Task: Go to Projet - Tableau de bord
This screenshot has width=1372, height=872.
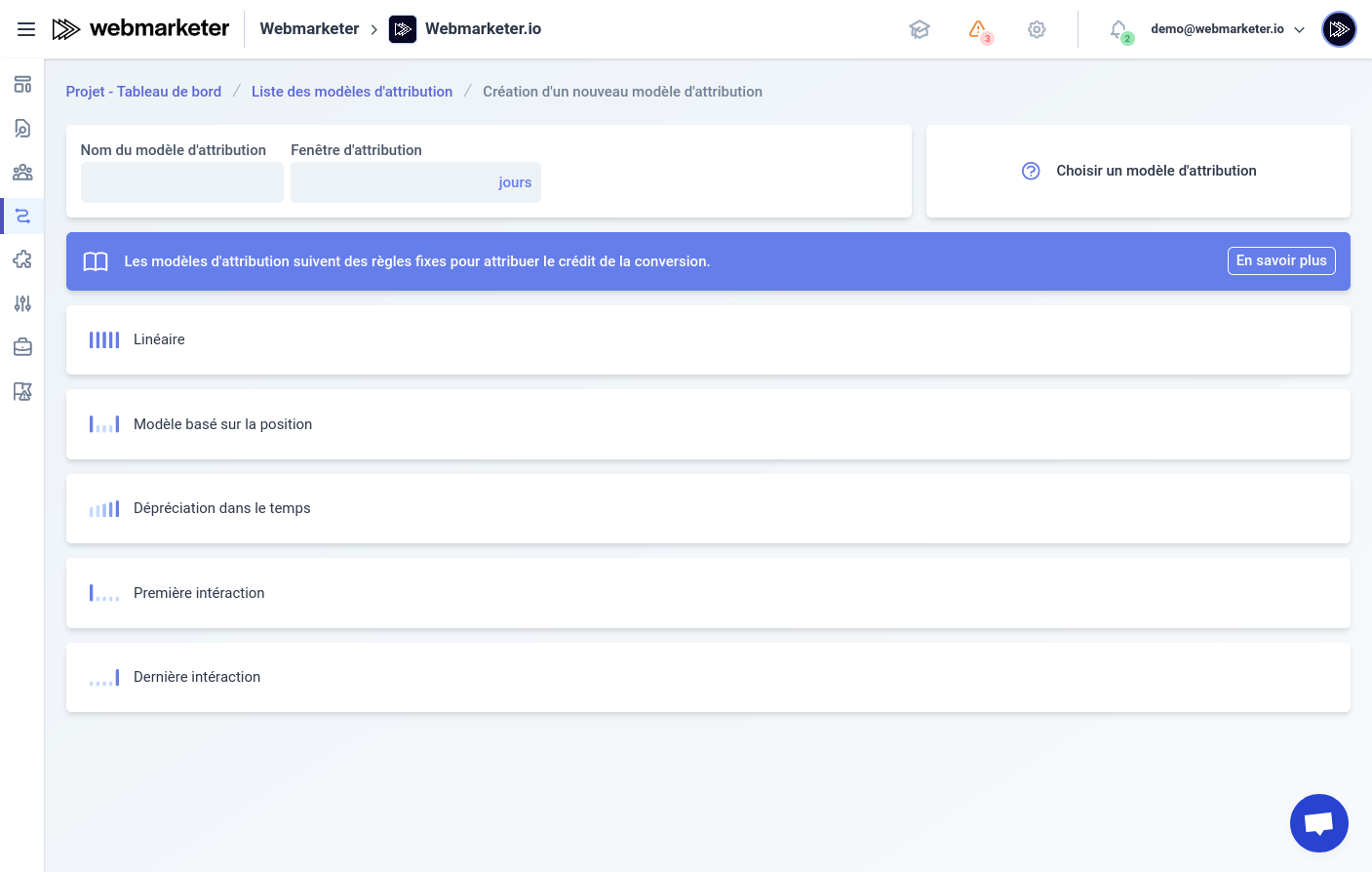Action: pyautogui.click(x=143, y=92)
